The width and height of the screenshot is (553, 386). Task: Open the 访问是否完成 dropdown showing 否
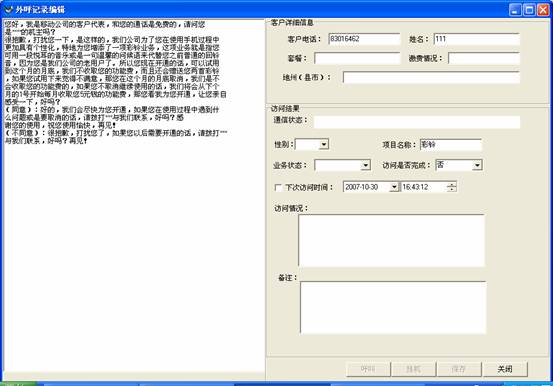tap(477, 165)
